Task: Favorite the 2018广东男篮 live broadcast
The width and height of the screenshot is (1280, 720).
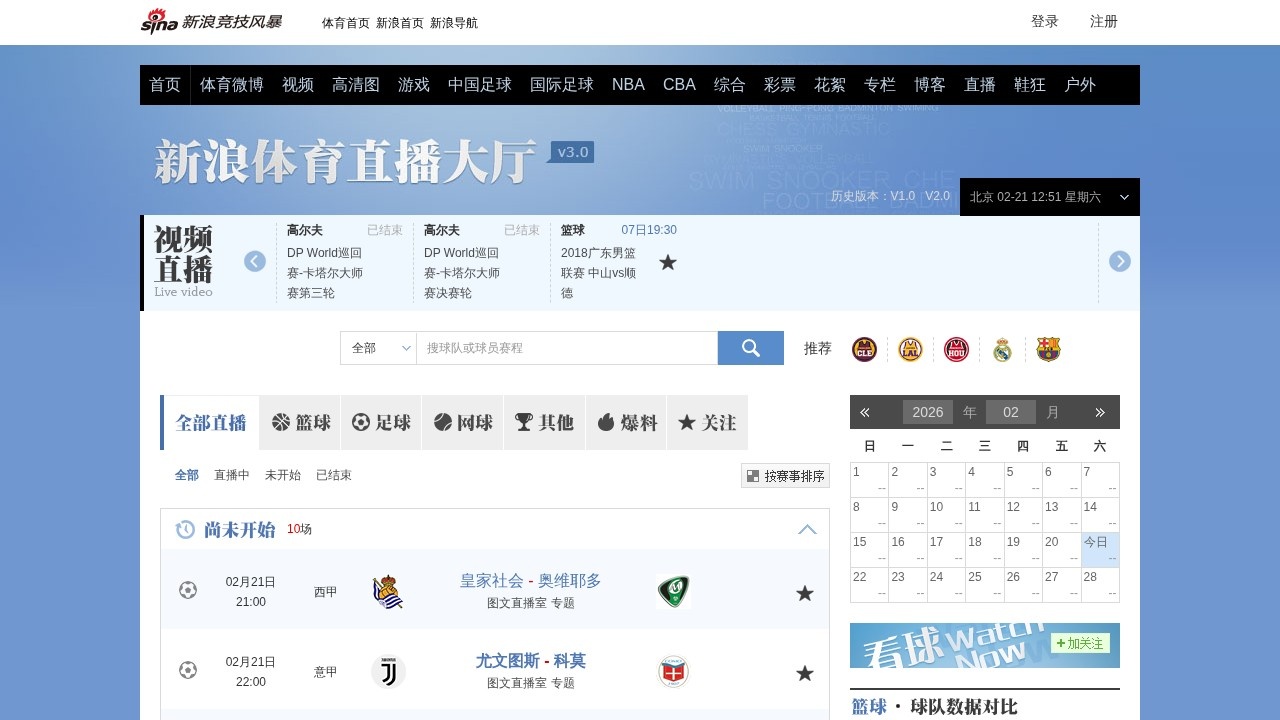Action: pos(667,263)
